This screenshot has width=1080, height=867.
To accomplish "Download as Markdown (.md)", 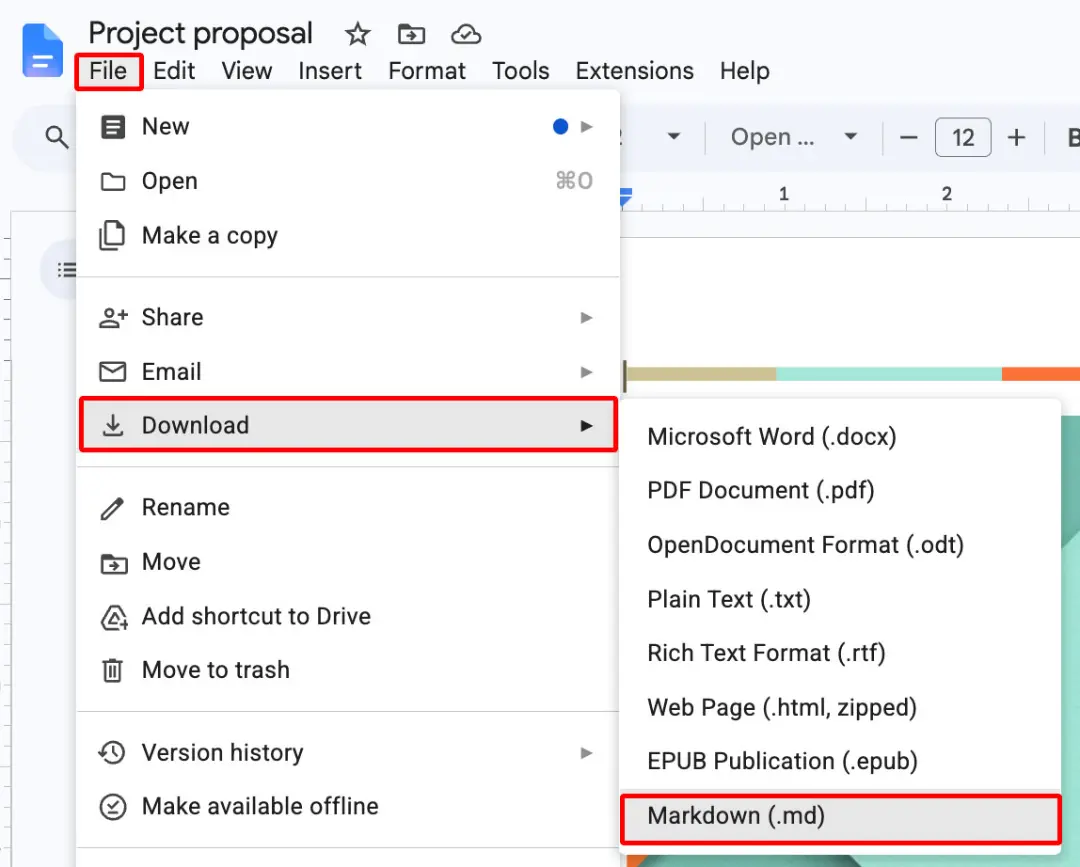I will [x=840, y=816].
